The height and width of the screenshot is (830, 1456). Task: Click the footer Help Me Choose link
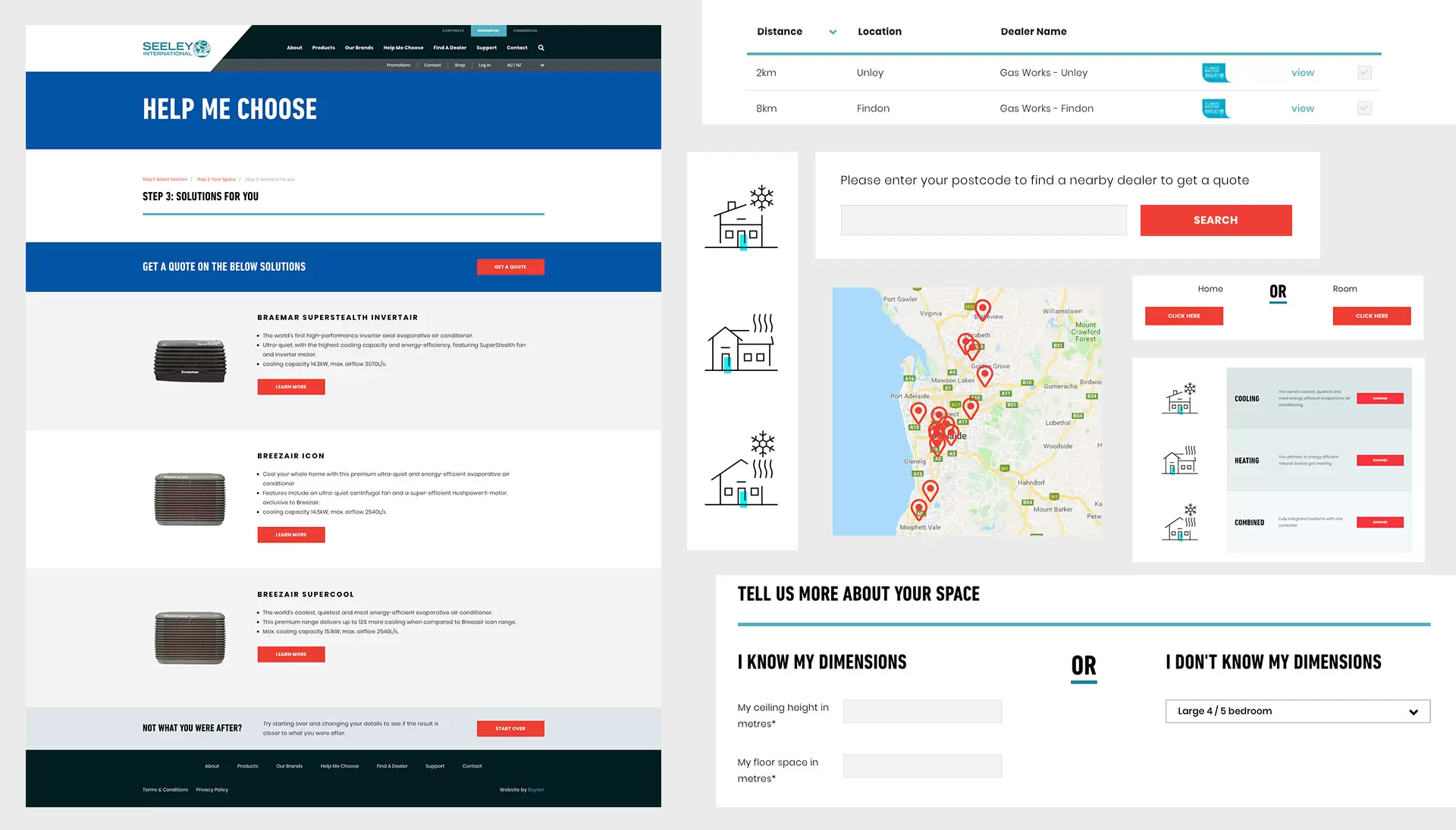[340, 766]
